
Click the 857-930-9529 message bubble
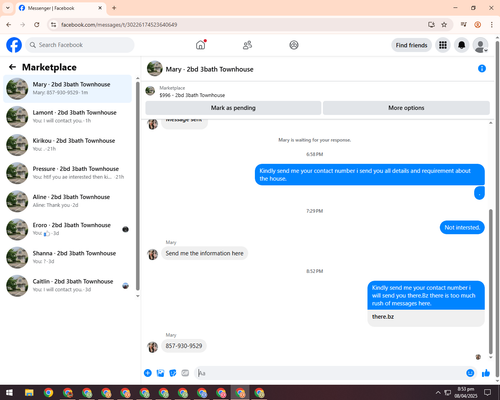pos(184,346)
